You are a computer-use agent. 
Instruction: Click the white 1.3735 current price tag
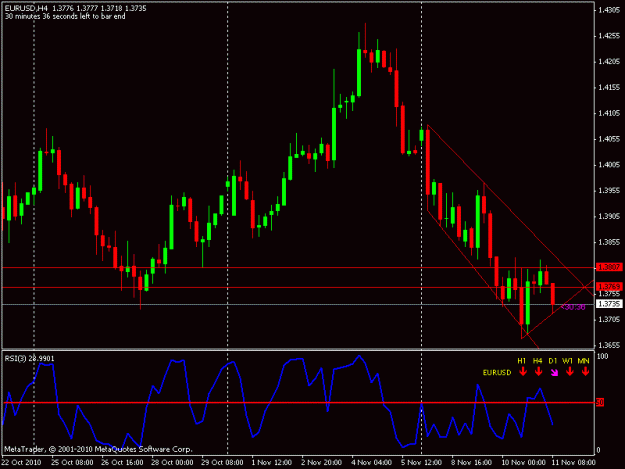(609, 304)
